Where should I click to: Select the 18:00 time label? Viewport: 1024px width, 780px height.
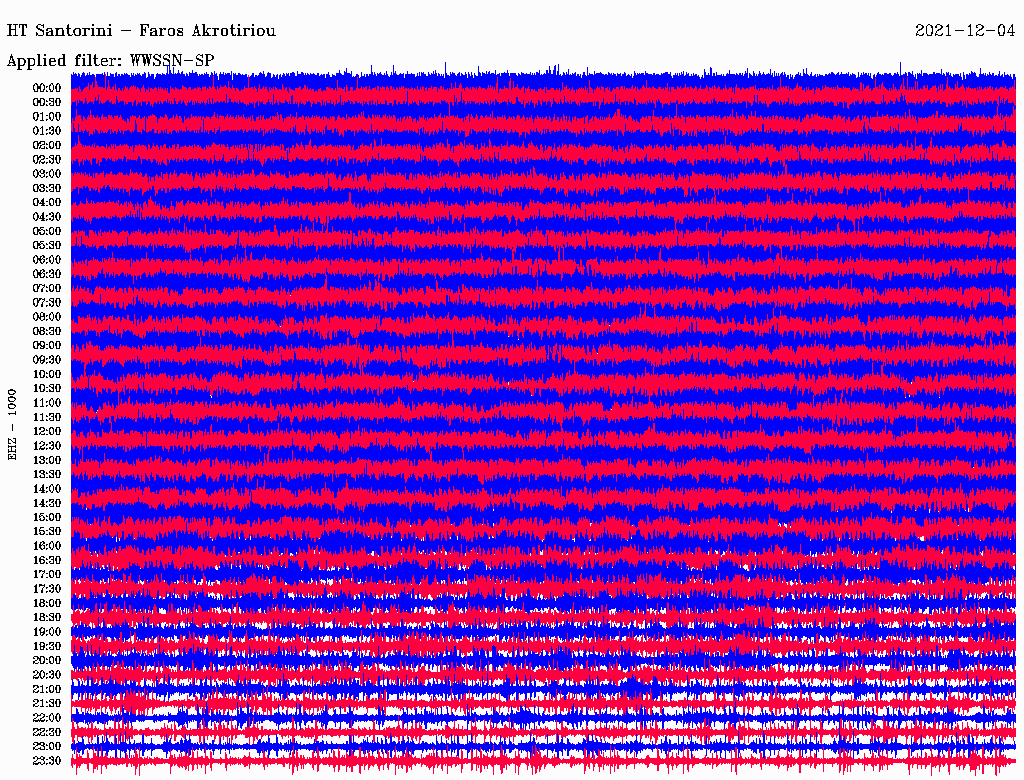(46, 603)
